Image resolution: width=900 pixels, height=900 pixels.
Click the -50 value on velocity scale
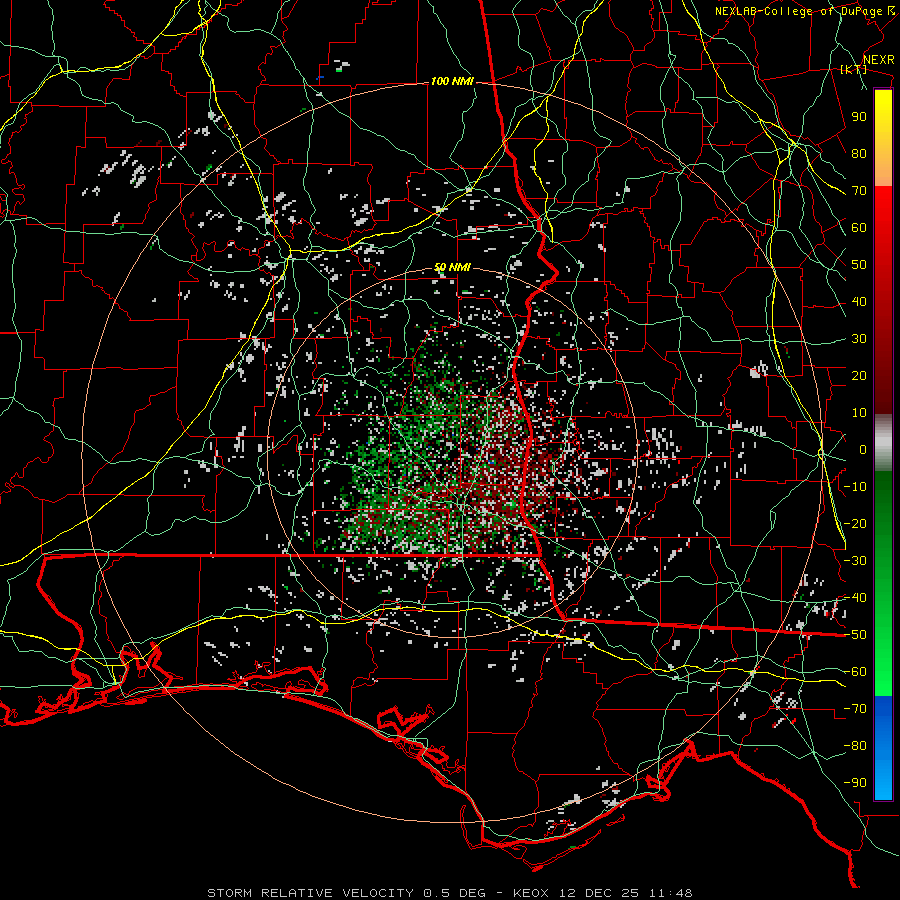855,635
